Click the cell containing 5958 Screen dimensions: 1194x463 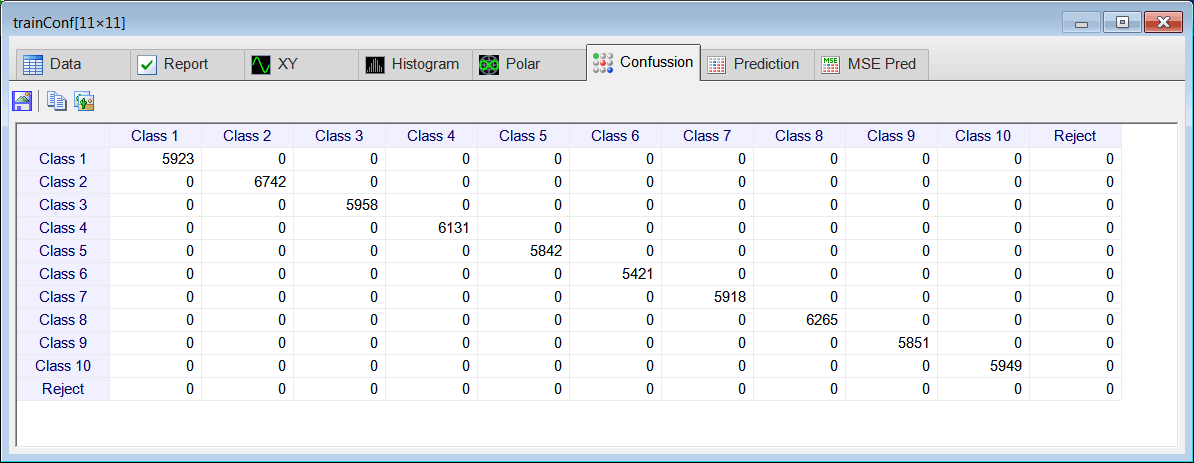340,205
